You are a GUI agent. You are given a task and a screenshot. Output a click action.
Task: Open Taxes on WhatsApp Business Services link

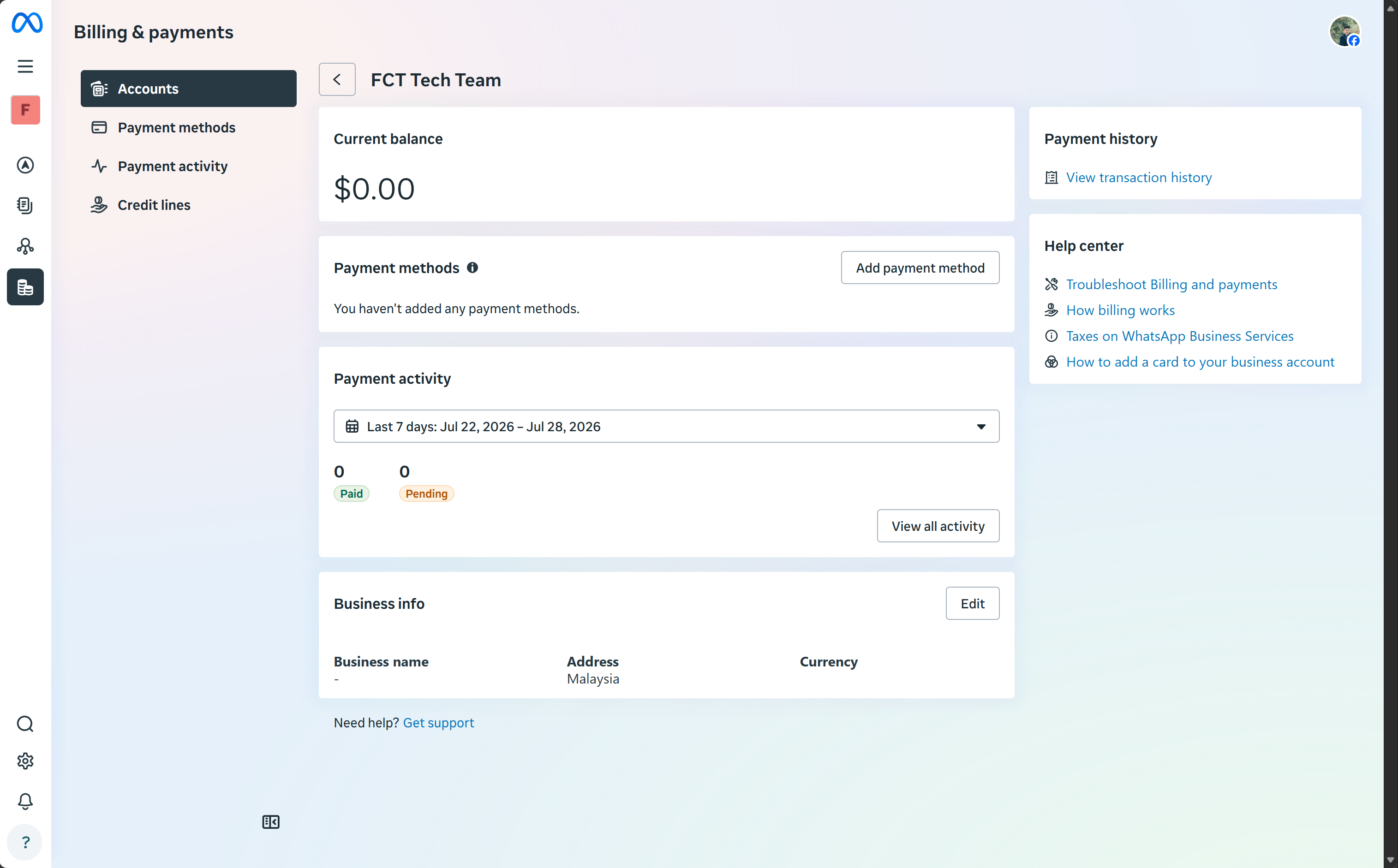coord(1179,336)
